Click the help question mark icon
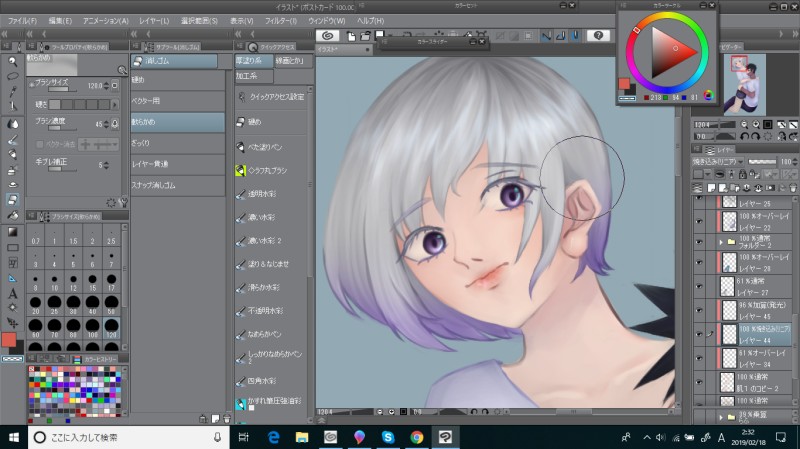 (x=600, y=35)
